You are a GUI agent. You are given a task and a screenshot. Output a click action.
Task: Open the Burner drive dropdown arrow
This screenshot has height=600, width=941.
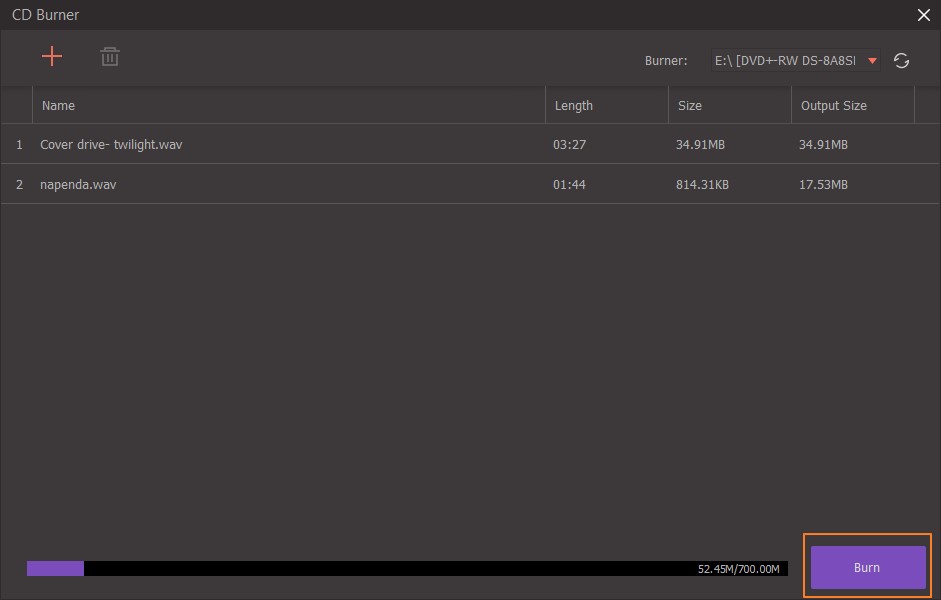[x=872, y=61]
